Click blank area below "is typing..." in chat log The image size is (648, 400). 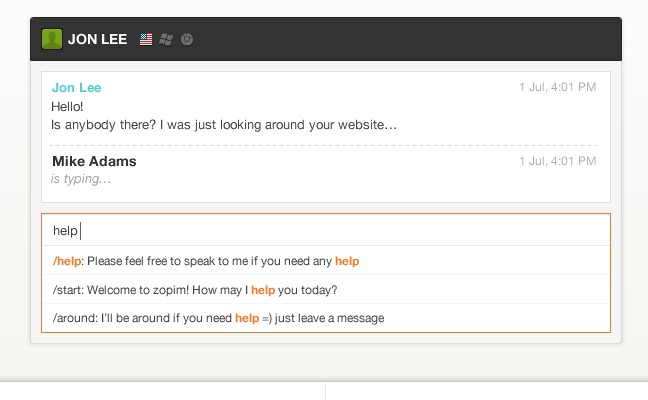[x=326, y=194]
